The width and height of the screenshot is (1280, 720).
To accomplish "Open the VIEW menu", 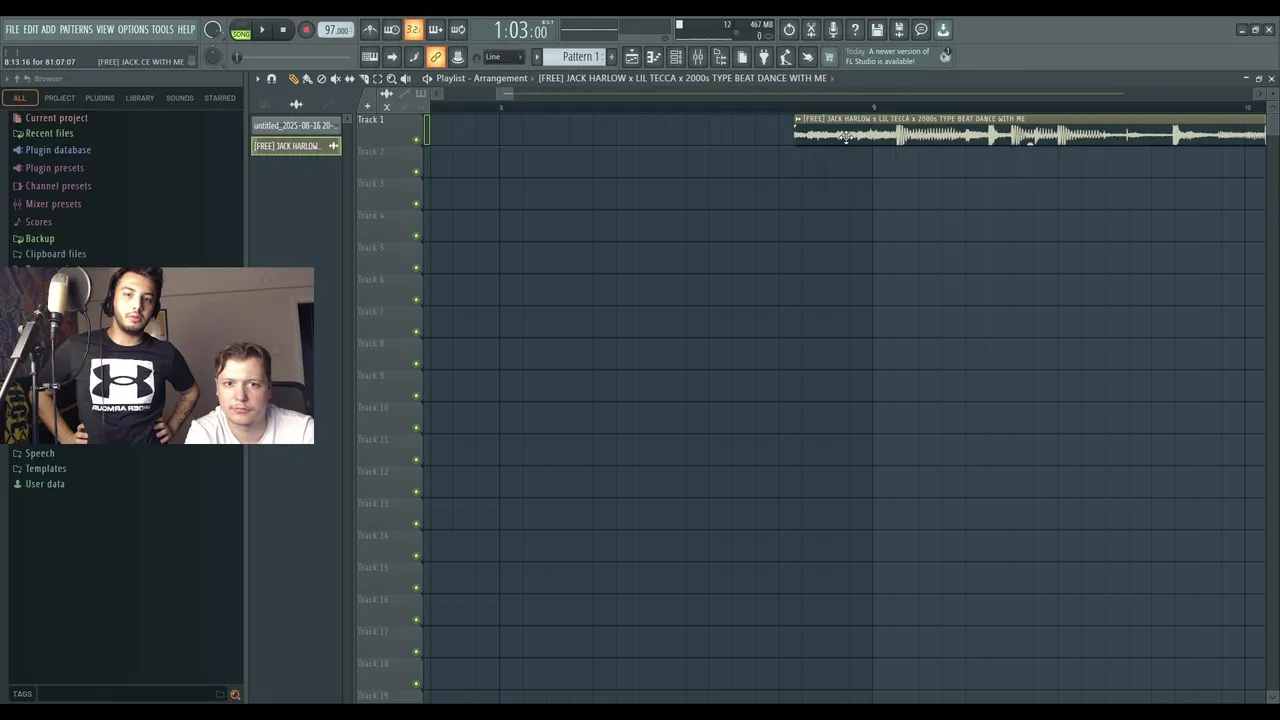I will [x=105, y=30].
